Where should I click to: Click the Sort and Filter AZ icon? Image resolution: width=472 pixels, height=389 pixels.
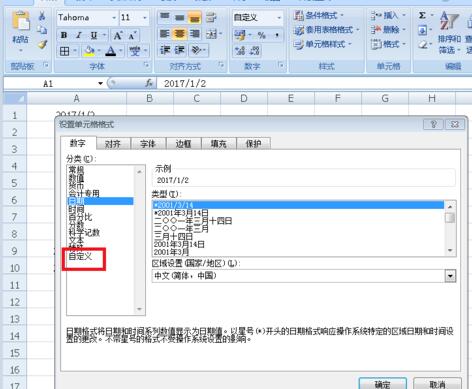[x=449, y=21]
